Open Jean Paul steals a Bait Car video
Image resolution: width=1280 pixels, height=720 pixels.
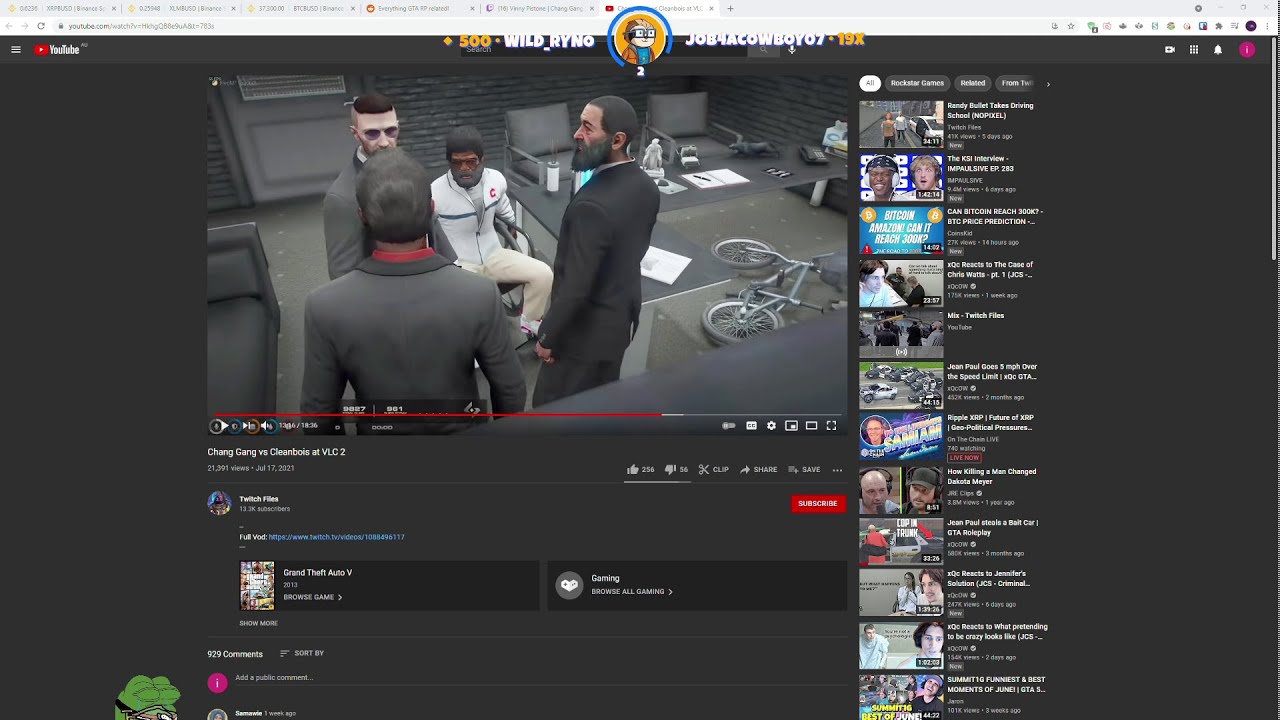click(x=993, y=527)
